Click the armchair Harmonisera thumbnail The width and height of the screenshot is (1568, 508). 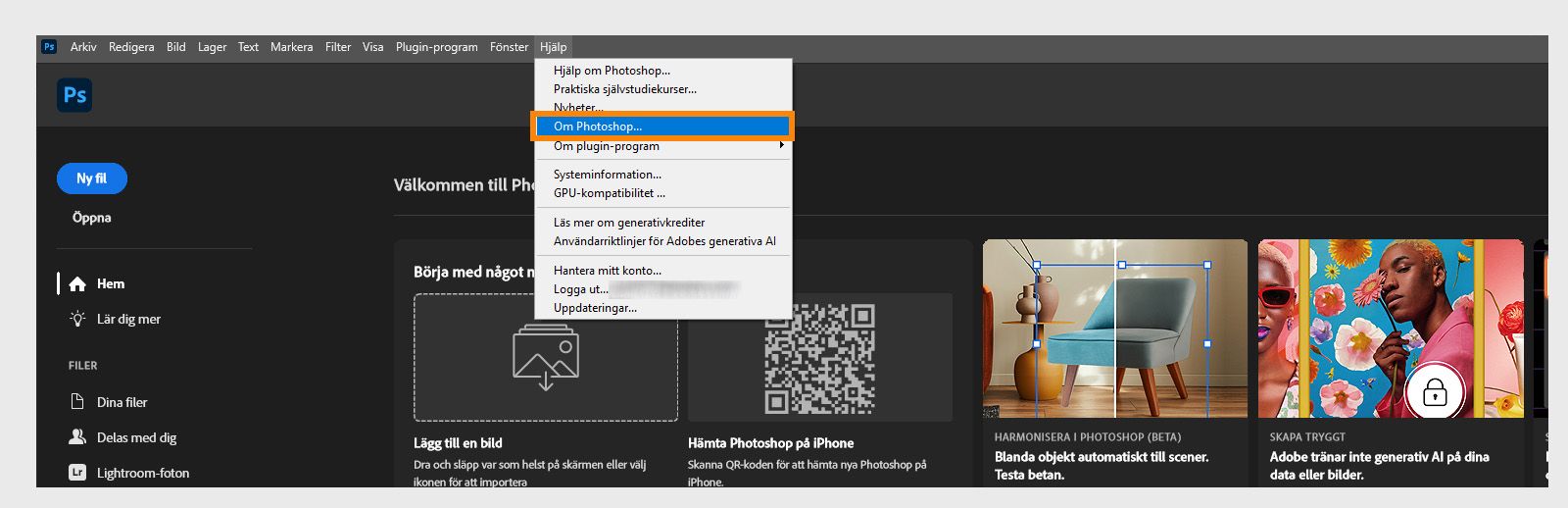pos(1115,329)
